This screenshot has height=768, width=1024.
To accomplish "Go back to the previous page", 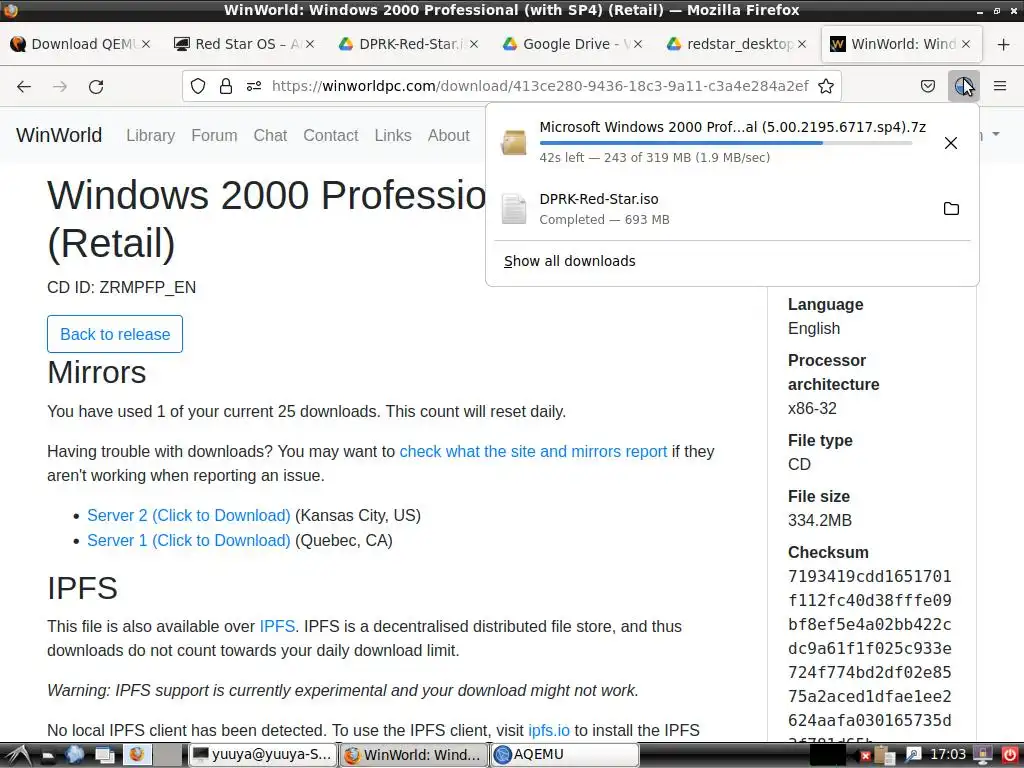I will pos(24,86).
